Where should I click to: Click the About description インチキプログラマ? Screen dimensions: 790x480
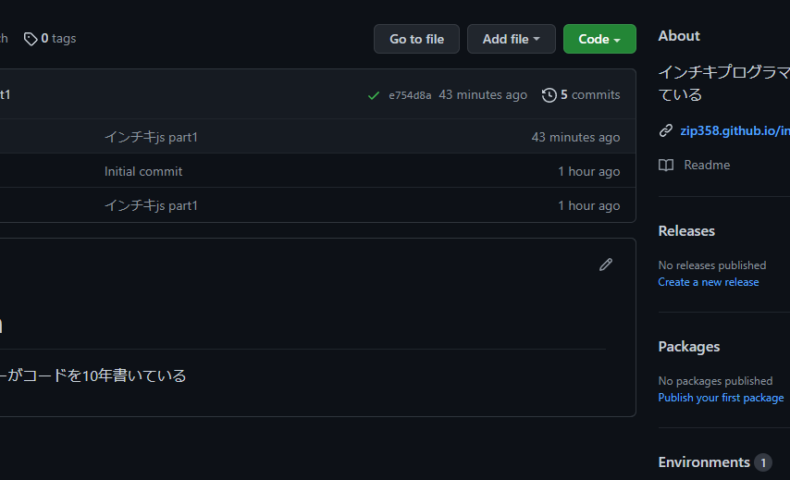724,72
